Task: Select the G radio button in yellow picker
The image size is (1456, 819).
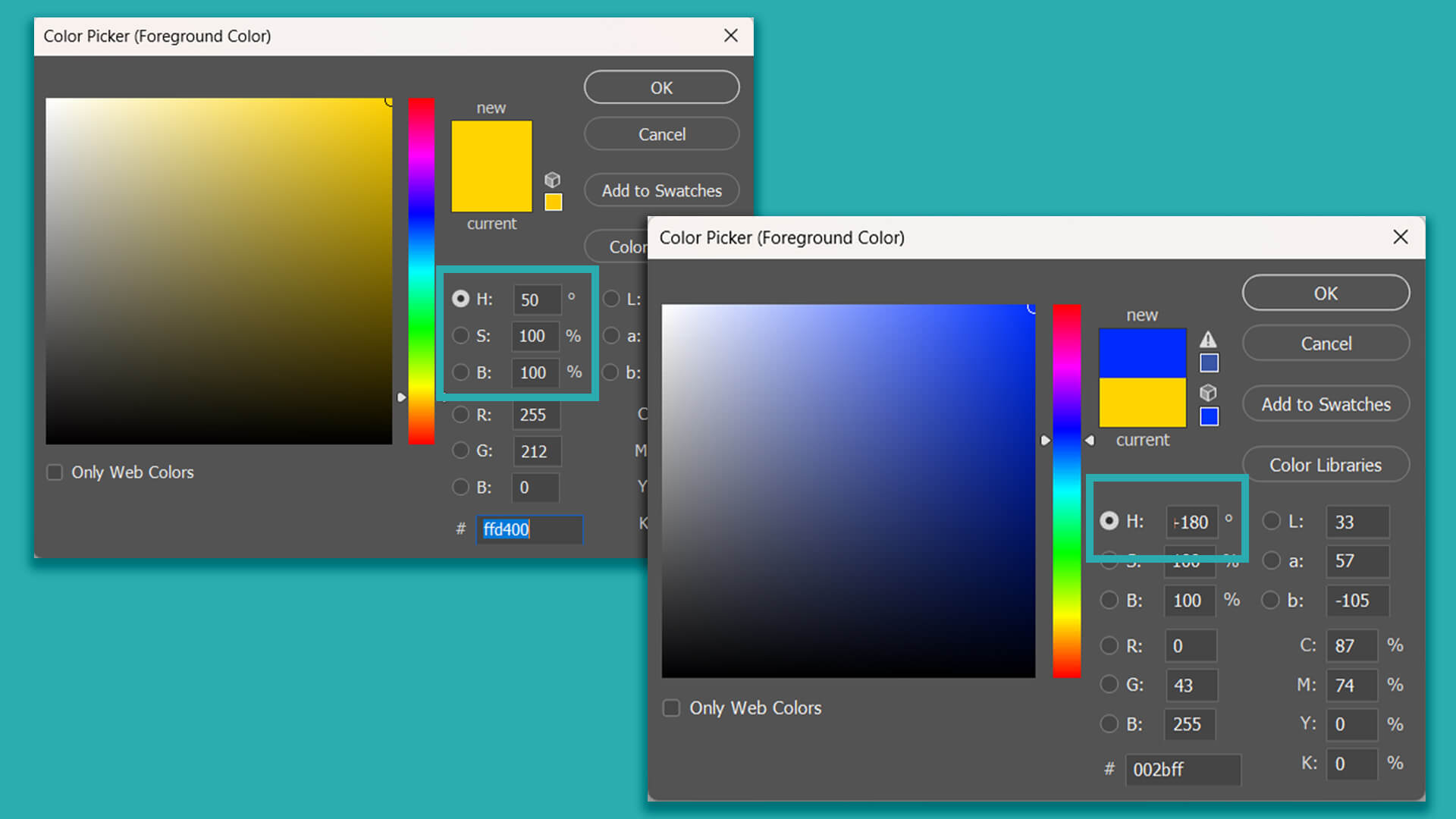Action: click(x=460, y=450)
